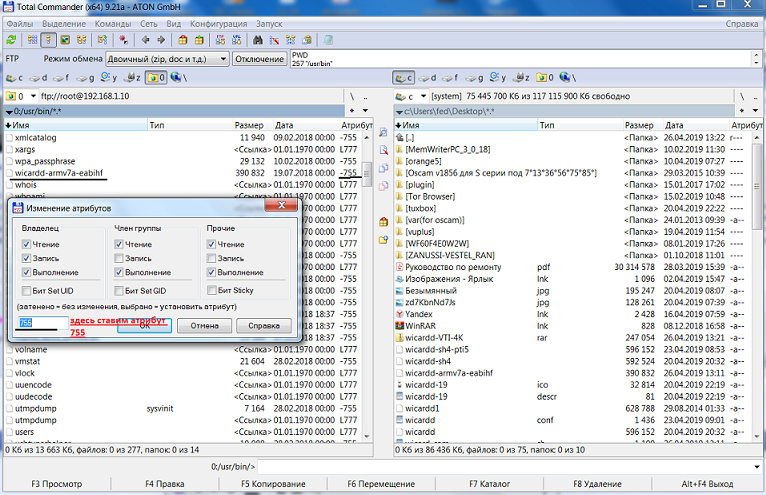
Task: Click the attribute value field containing 755
Action: [41, 325]
